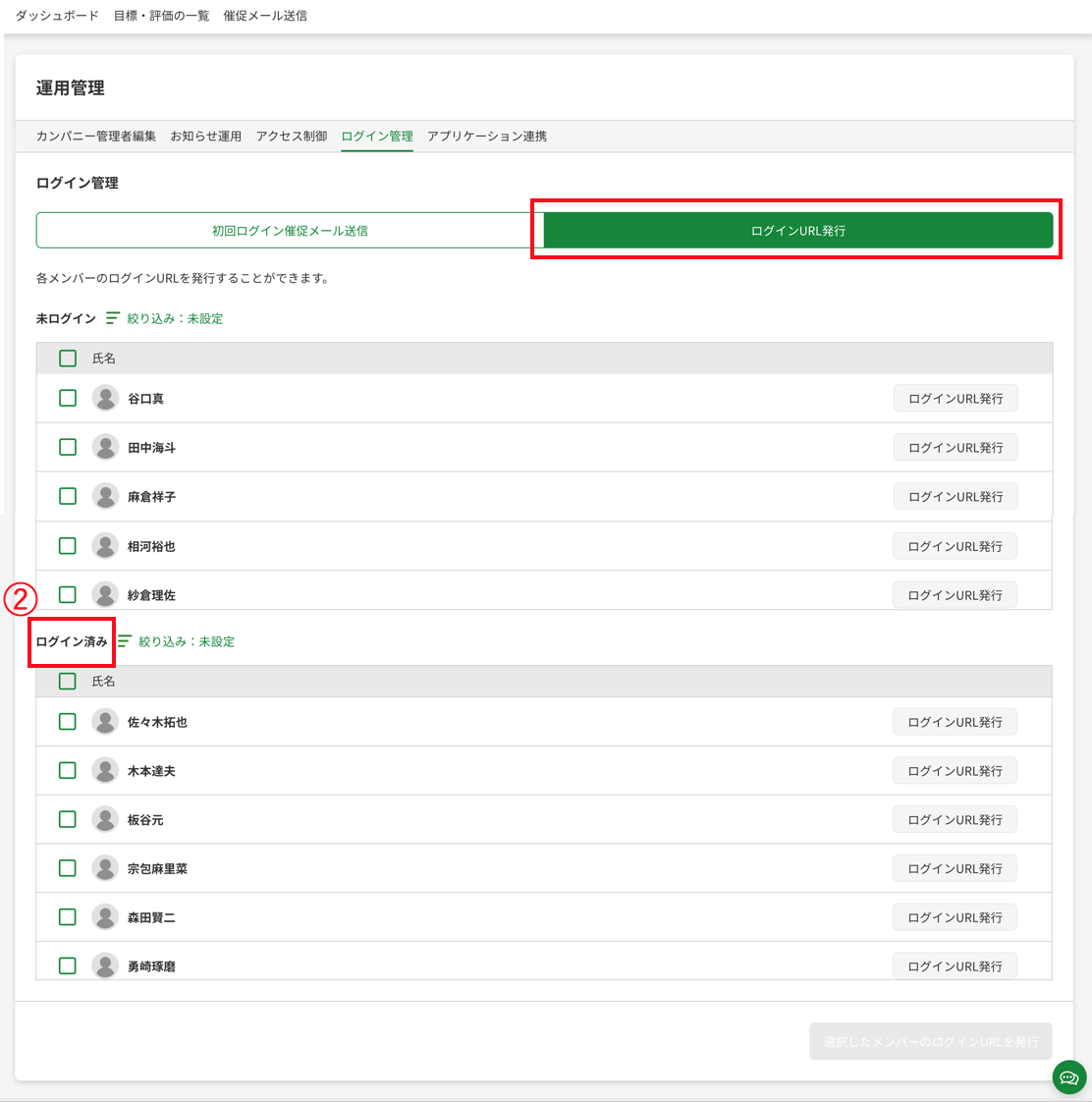
Task: Tick the checkbox for 相河裕也
Action: [68, 546]
